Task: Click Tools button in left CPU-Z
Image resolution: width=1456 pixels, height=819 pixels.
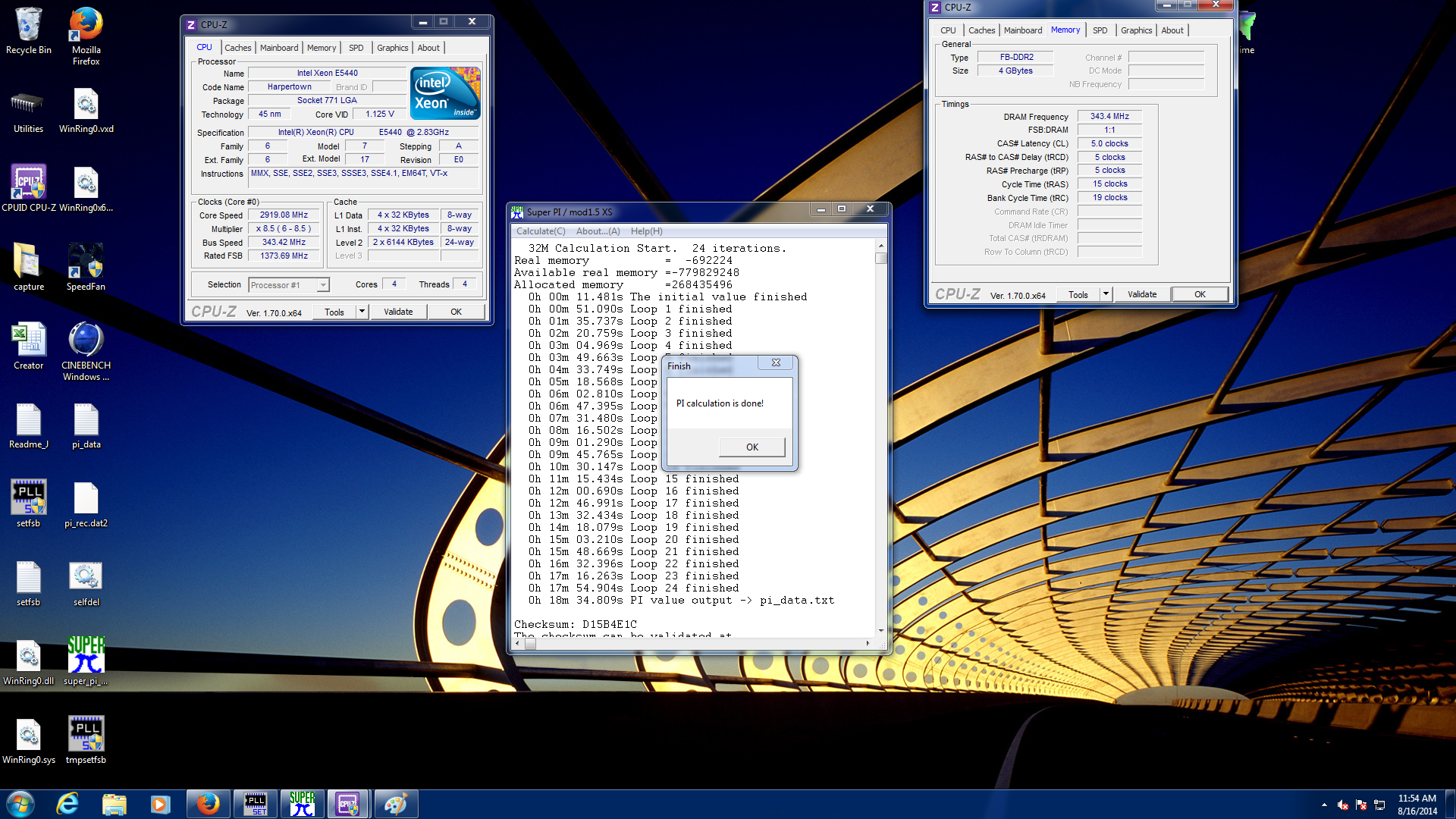Action: (334, 312)
